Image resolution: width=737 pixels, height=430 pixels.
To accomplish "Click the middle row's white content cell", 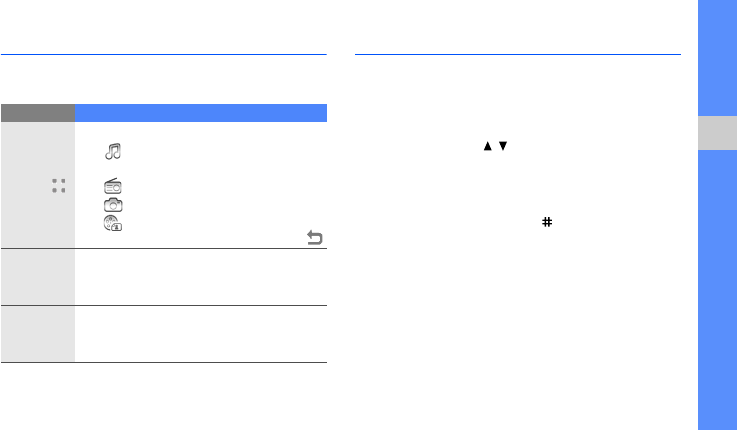I will 201,277.
